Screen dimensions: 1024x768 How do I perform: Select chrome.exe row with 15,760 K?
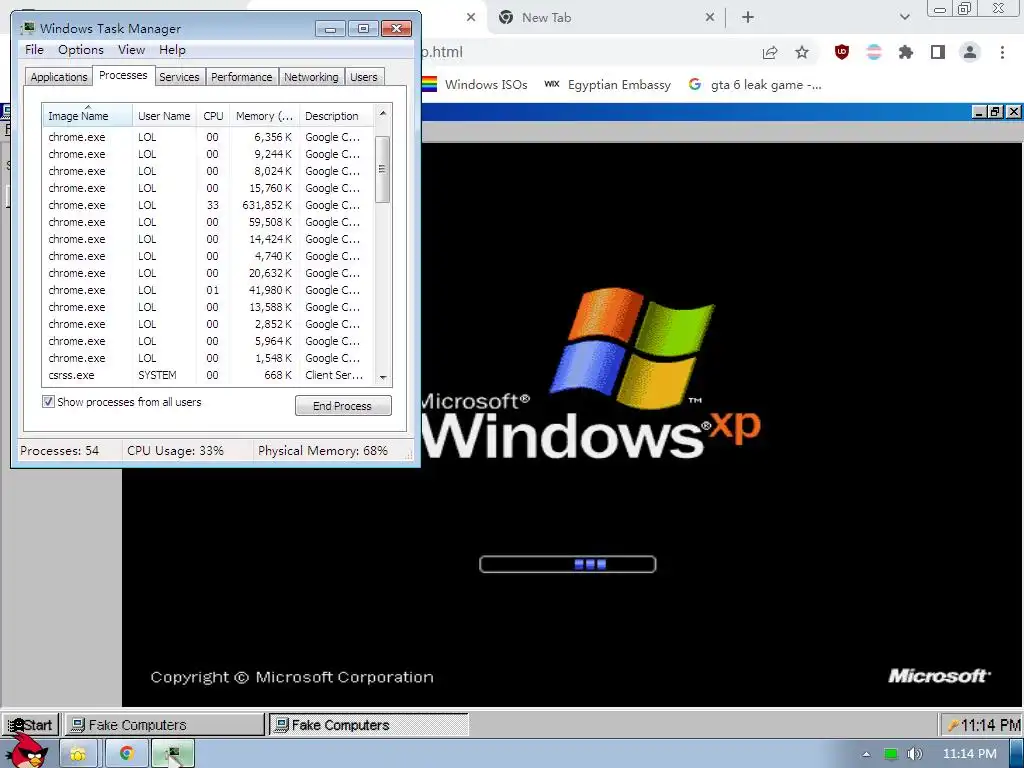pos(208,188)
